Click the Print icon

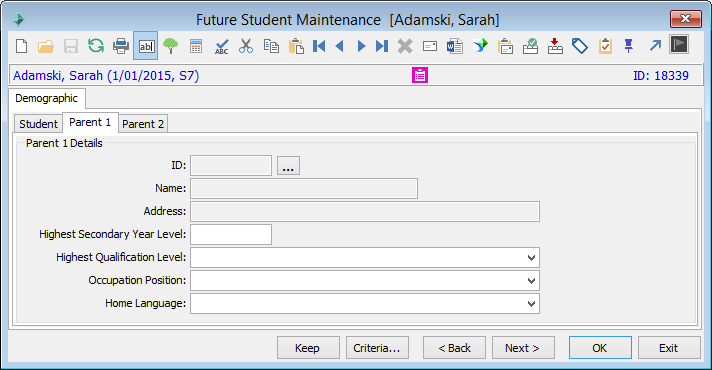121,46
